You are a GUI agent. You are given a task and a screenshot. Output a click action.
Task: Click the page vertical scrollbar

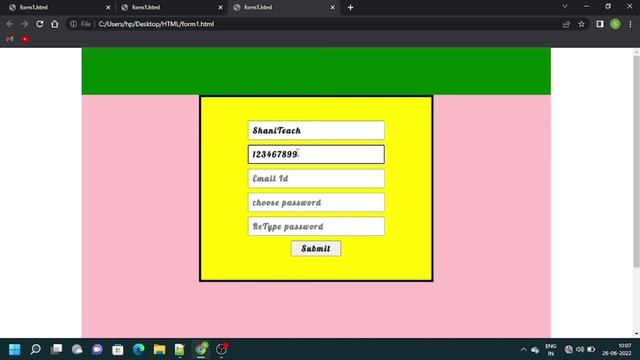click(636, 161)
